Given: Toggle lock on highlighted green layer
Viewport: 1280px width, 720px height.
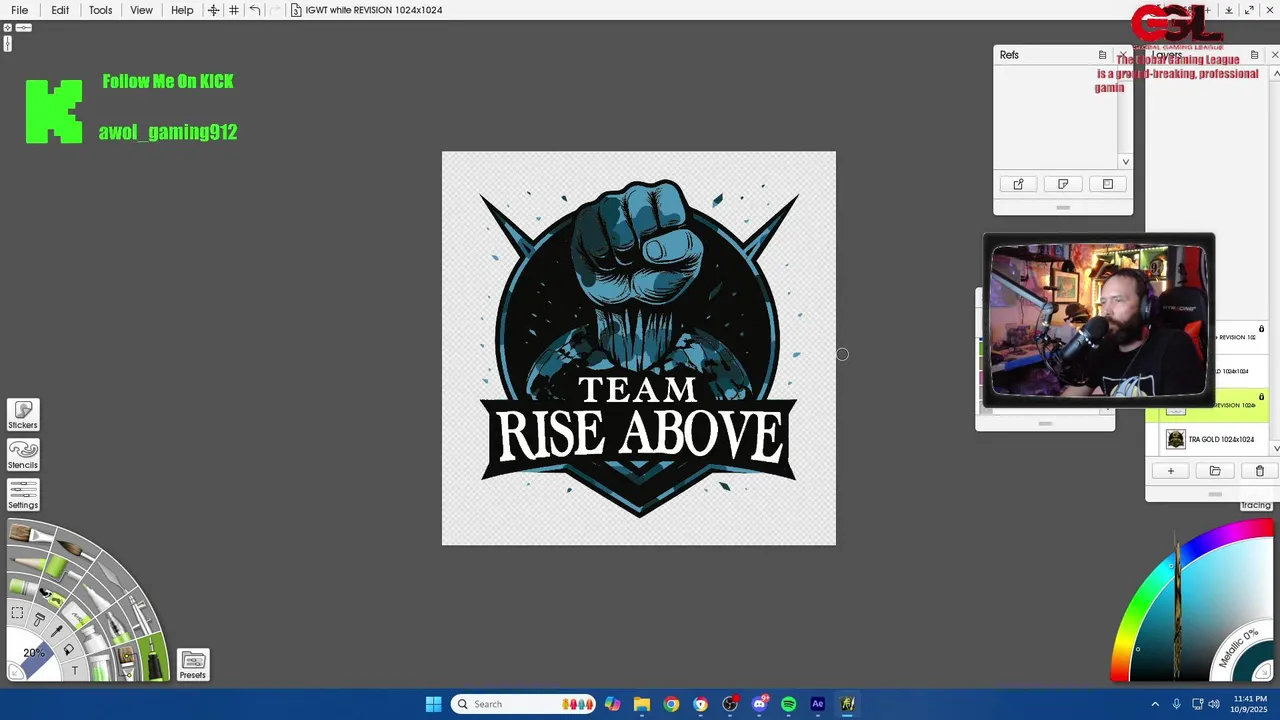Looking at the screenshot, I should 1261,397.
